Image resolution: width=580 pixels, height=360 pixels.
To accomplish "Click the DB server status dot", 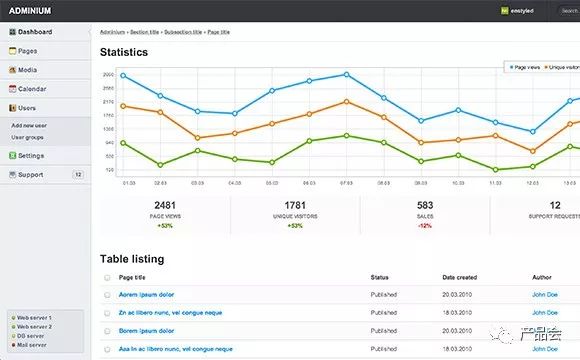I will (x=13, y=336).
